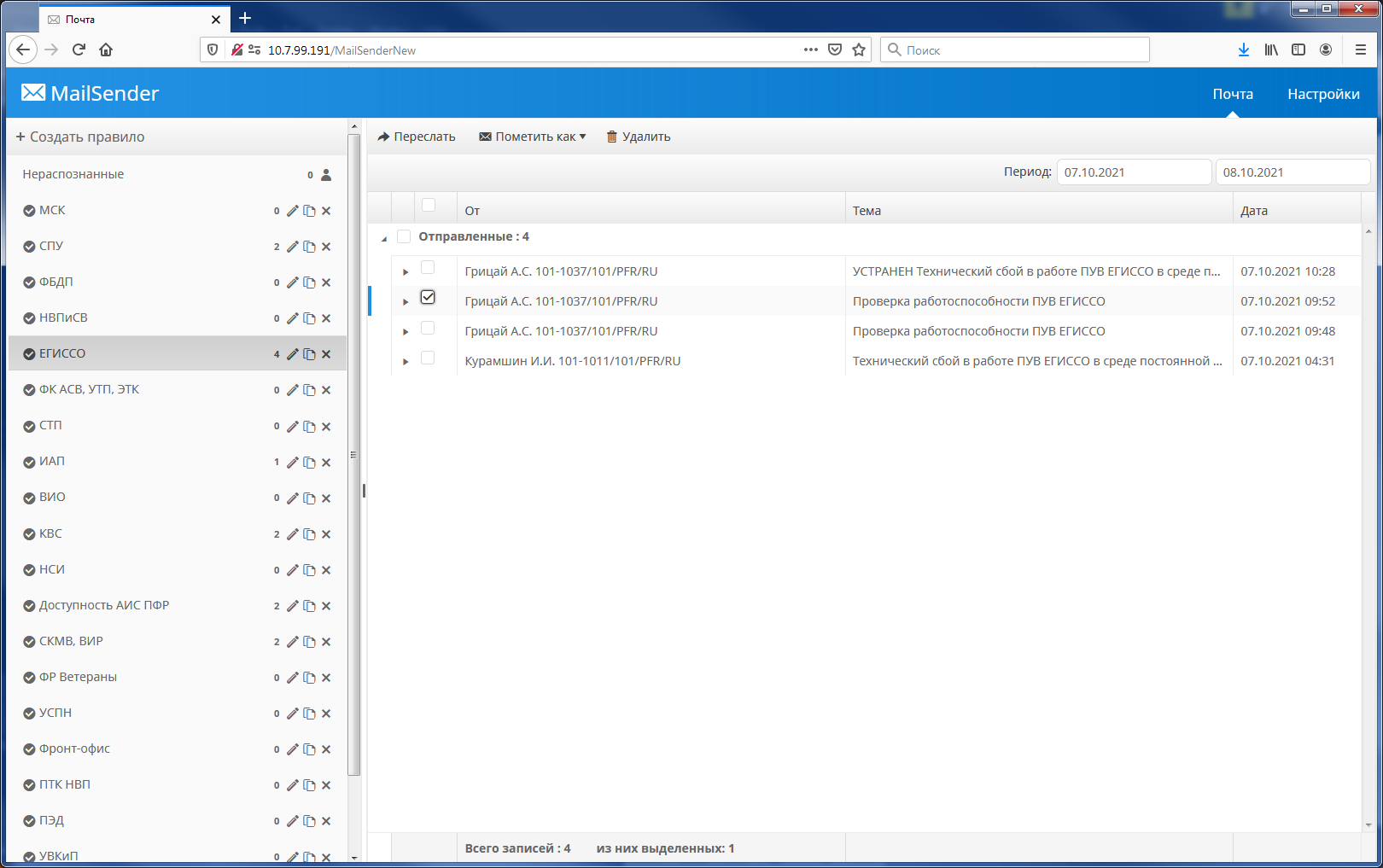Image resolution: width=1383 pixels, height=868 pixels.
Task: Open pencil edit icon for КВС rule
Action: tap(293, 533)
